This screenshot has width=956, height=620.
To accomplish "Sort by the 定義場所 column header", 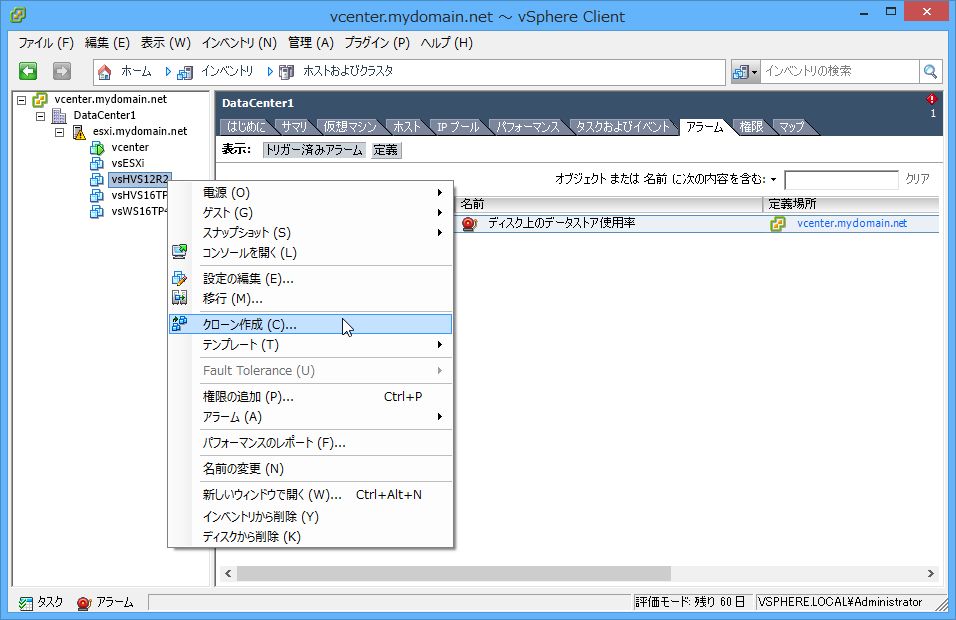I will coord(851,204).
